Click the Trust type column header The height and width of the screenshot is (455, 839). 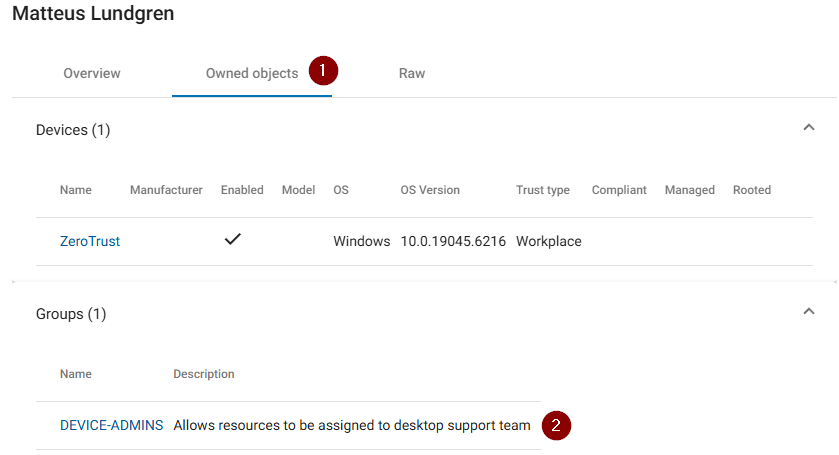tap(543, 190)
